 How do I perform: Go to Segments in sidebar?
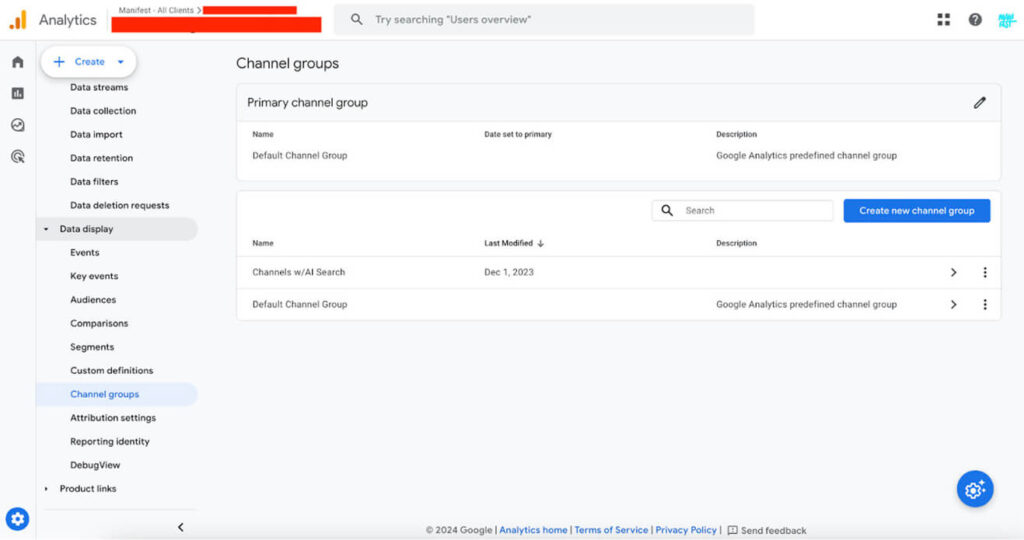pos(92,347)
